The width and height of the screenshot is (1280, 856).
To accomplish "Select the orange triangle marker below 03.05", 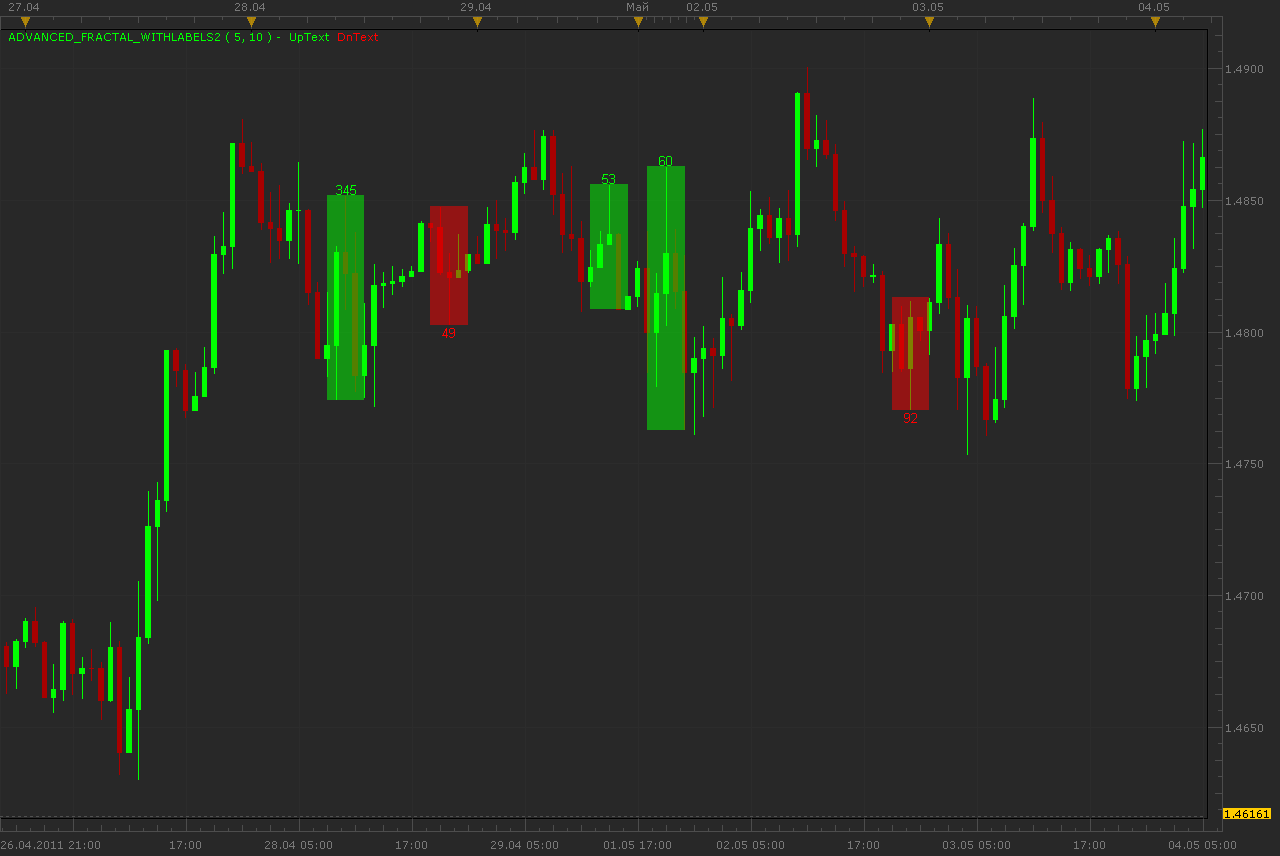I will (929, 21).
